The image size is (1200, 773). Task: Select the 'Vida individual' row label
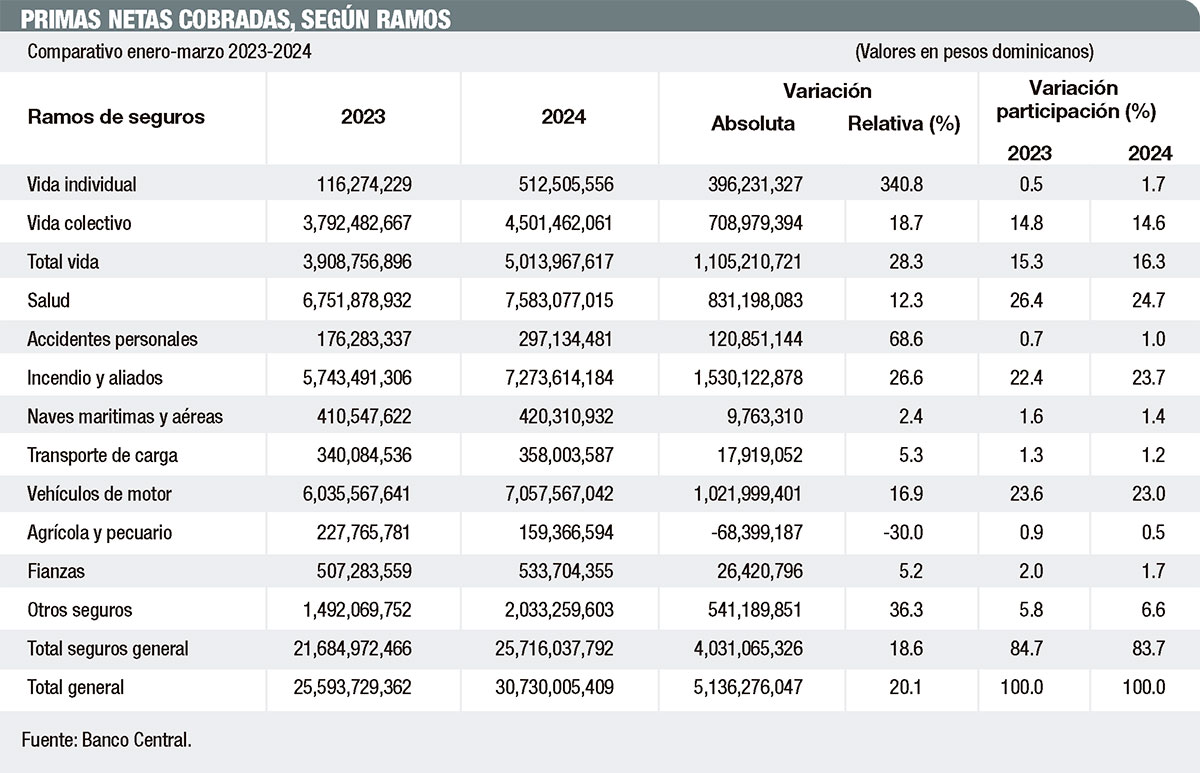coord(82,184)
